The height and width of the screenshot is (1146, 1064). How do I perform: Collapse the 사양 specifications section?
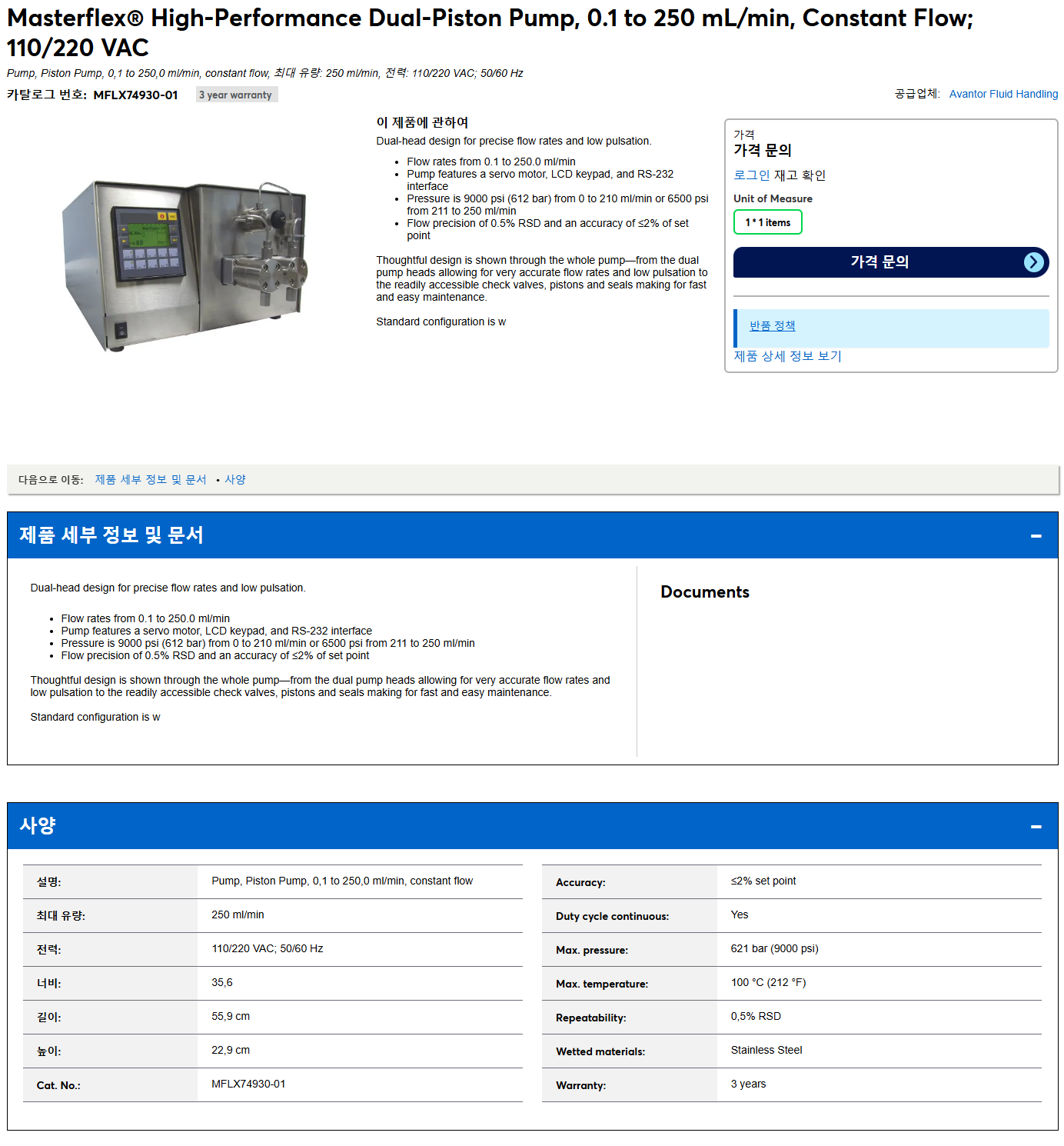1036,826
